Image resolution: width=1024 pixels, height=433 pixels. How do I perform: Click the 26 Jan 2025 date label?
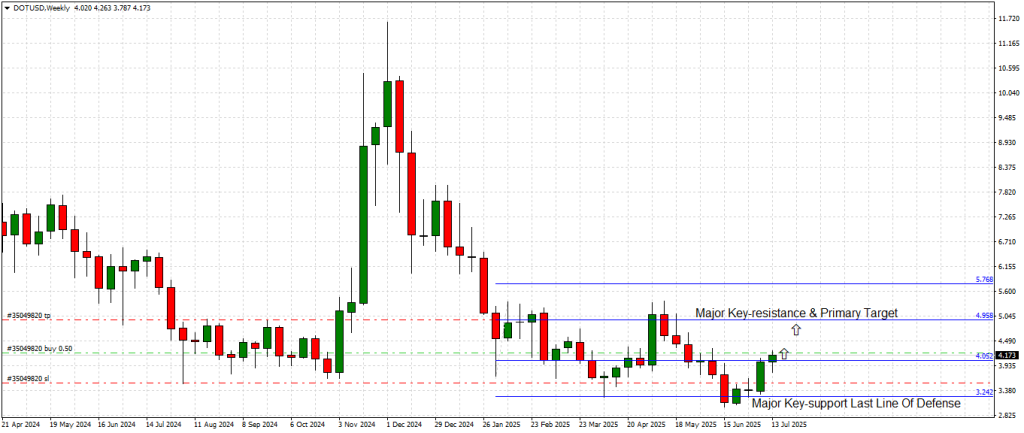pos(502,424)
